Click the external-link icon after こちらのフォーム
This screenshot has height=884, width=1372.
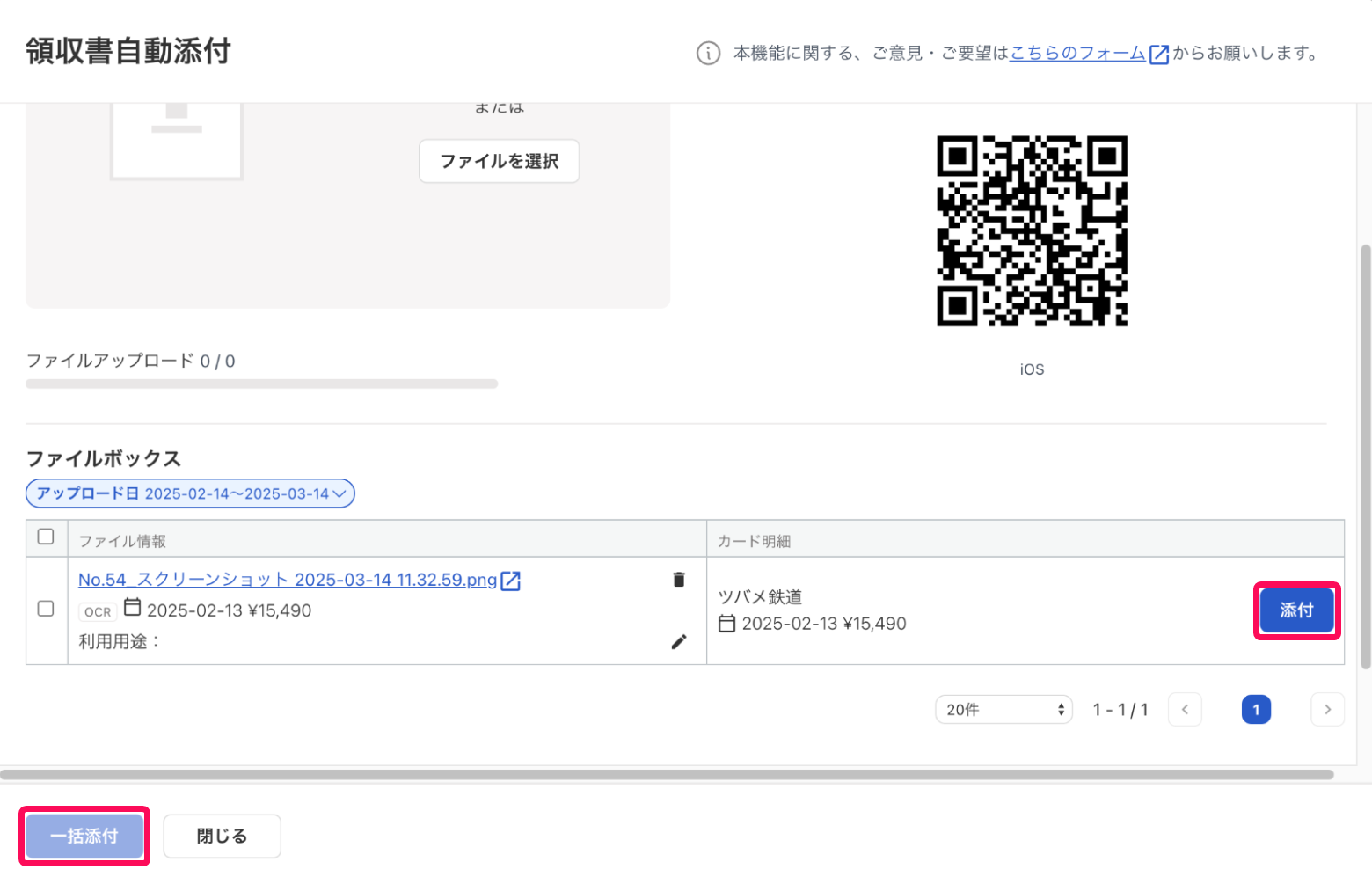pyautogui.click(x=1159, y=55)
